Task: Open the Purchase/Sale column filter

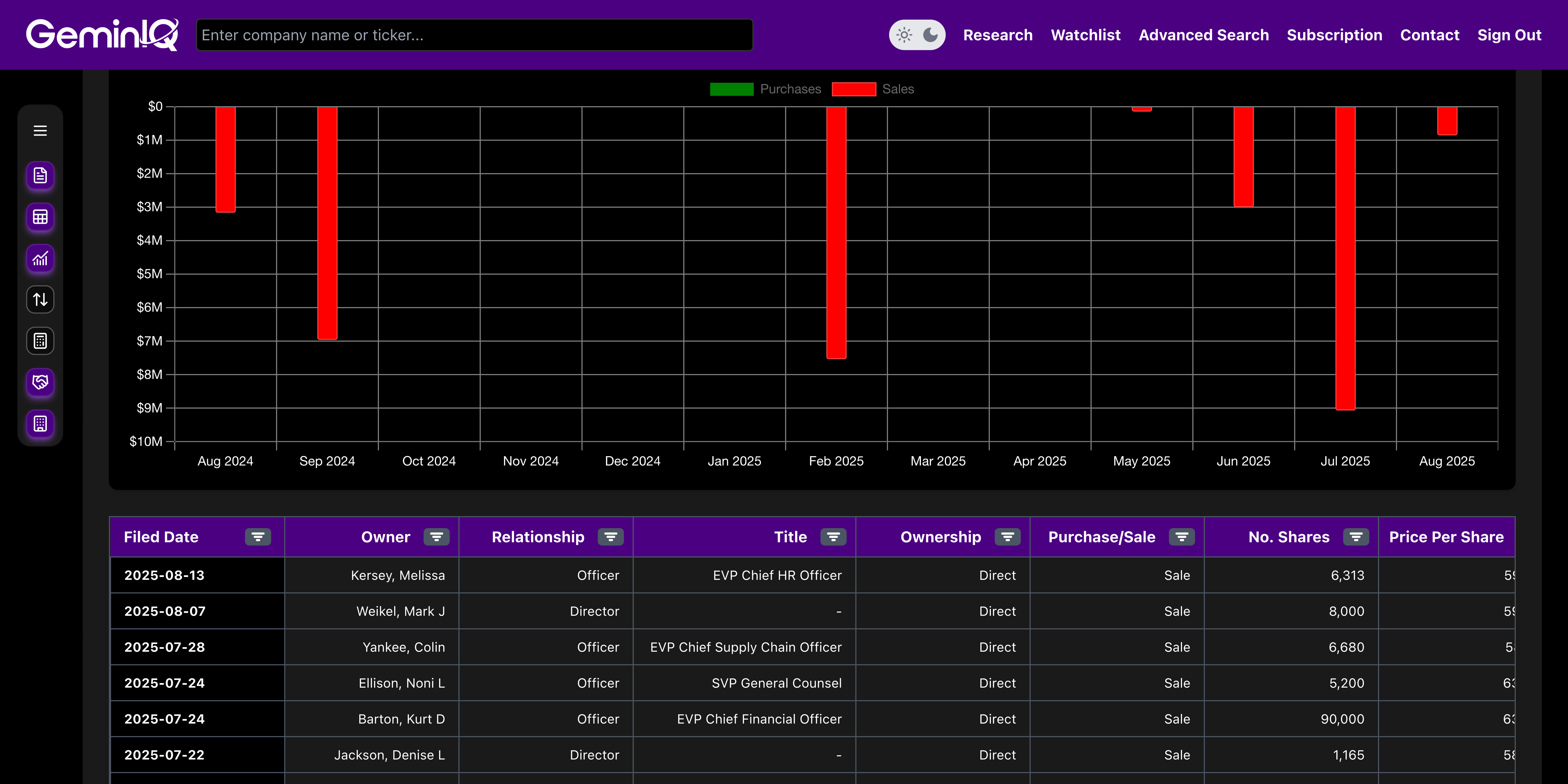Action: click(x=1181, y=537)
